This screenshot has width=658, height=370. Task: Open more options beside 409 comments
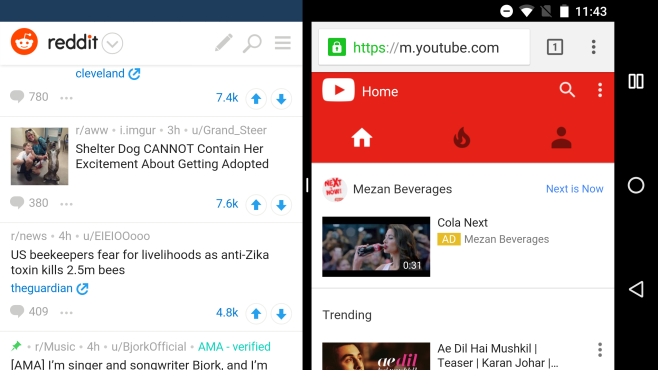66,313
